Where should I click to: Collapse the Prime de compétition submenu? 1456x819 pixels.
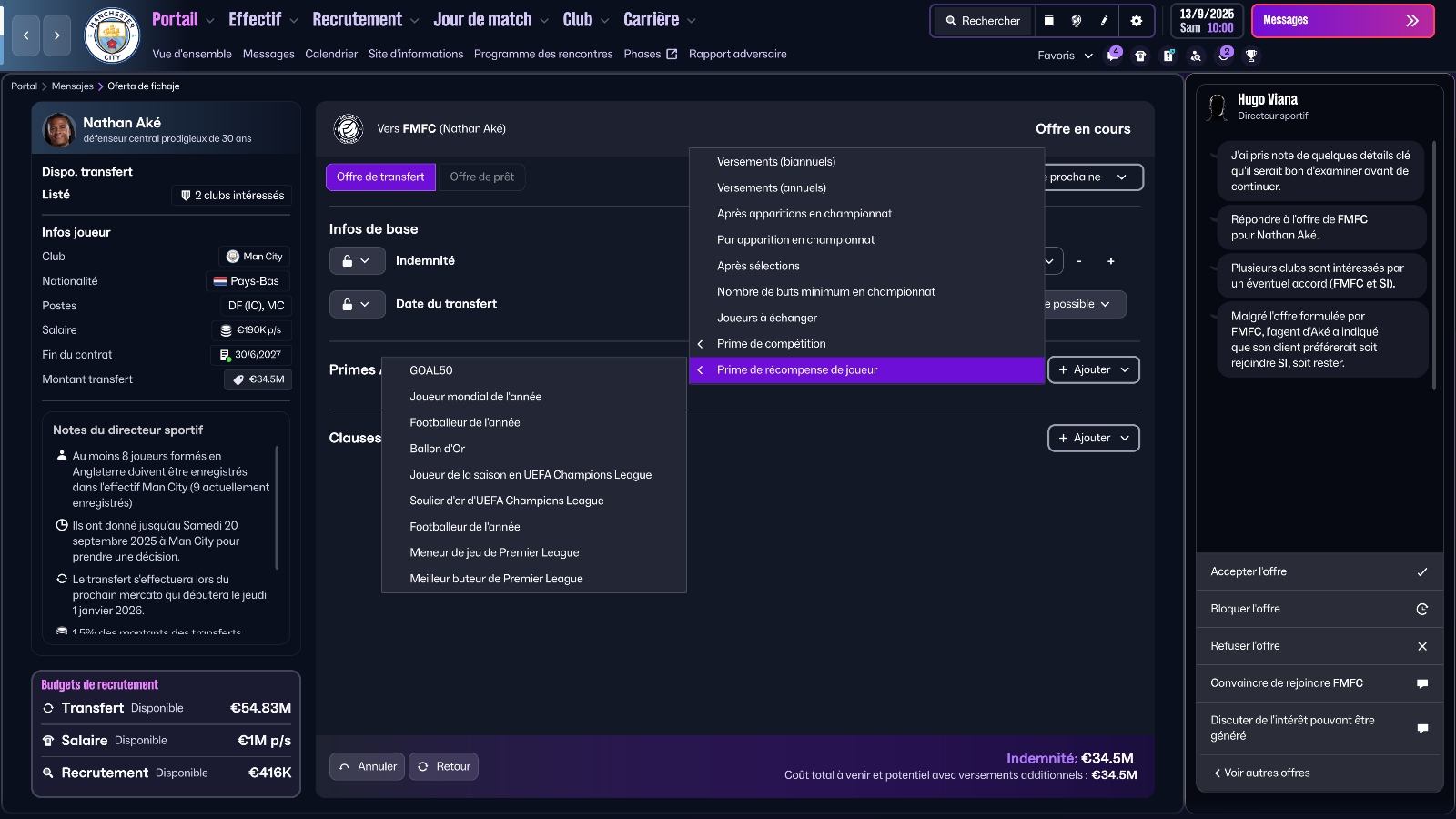(x=700, y=344)
